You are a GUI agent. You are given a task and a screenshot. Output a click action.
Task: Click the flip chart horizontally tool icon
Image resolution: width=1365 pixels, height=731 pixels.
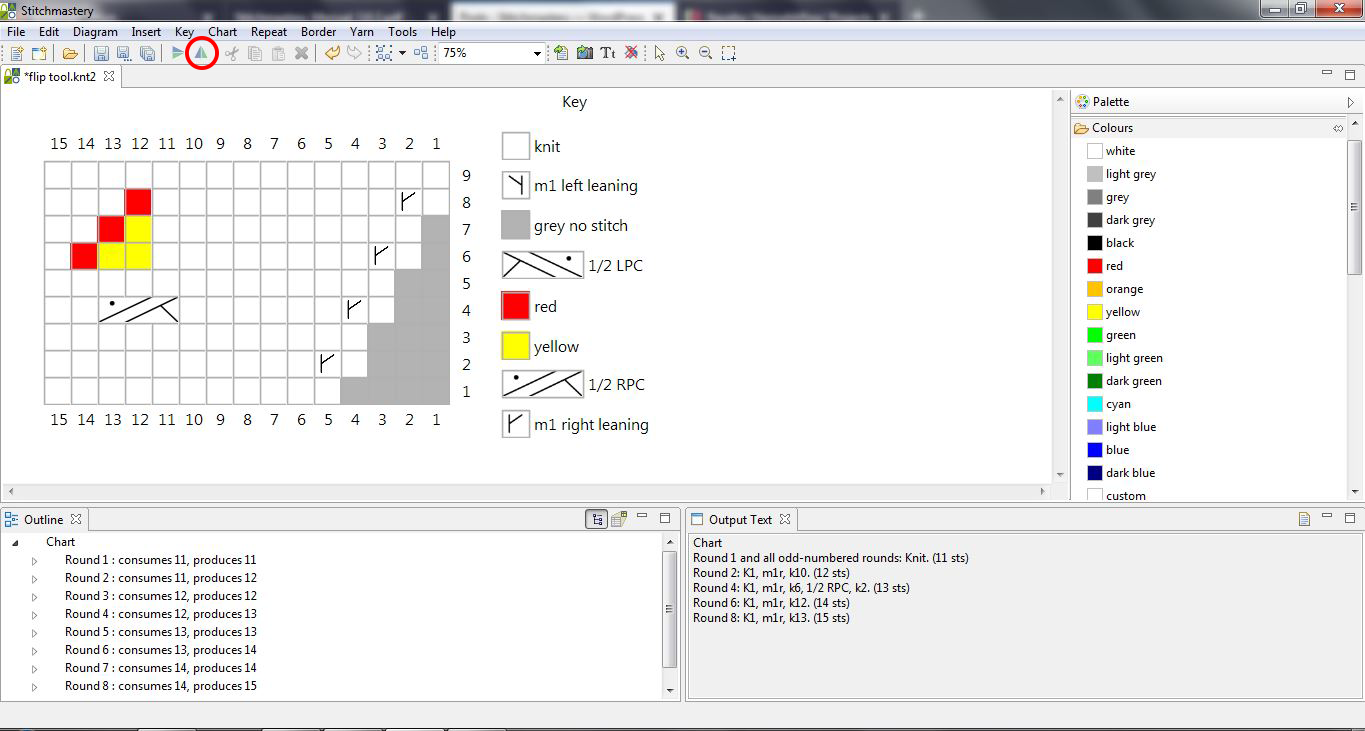click(x=201, y=53)
